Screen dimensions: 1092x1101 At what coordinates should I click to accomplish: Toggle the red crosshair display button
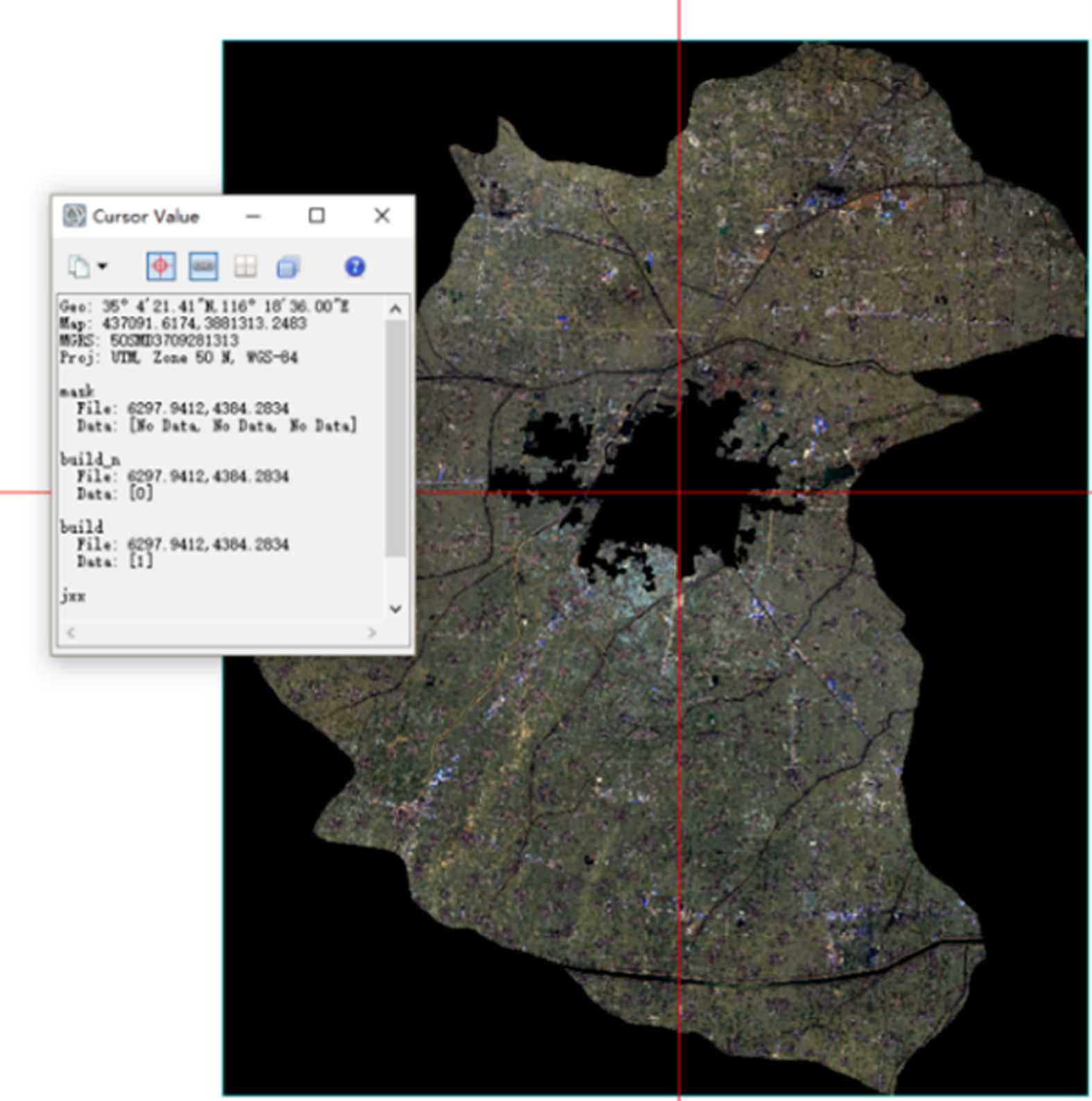click(161, 266)
